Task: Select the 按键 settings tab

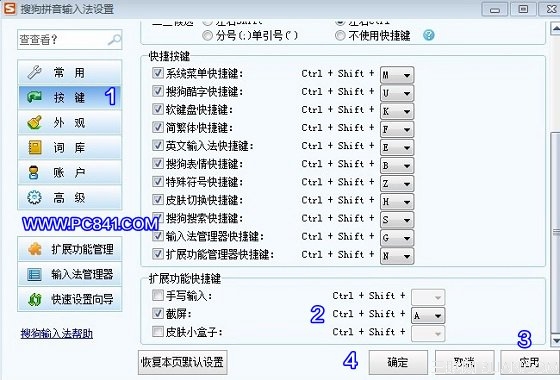Action: [70, 97]
